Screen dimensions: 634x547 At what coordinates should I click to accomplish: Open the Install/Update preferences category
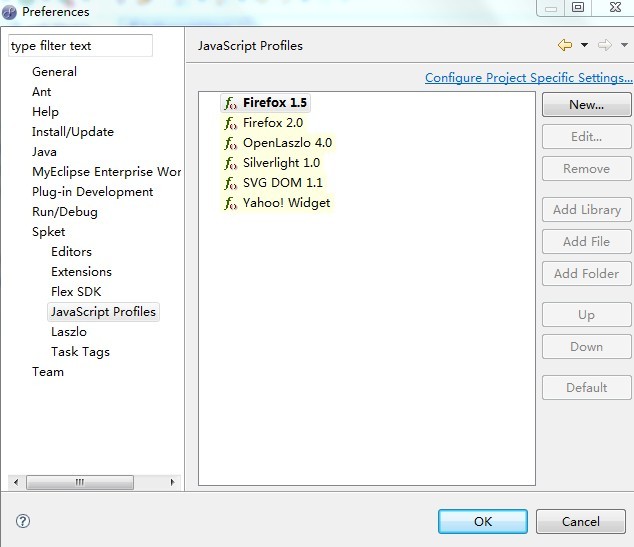pyautogui.click(x=73, y=132)
